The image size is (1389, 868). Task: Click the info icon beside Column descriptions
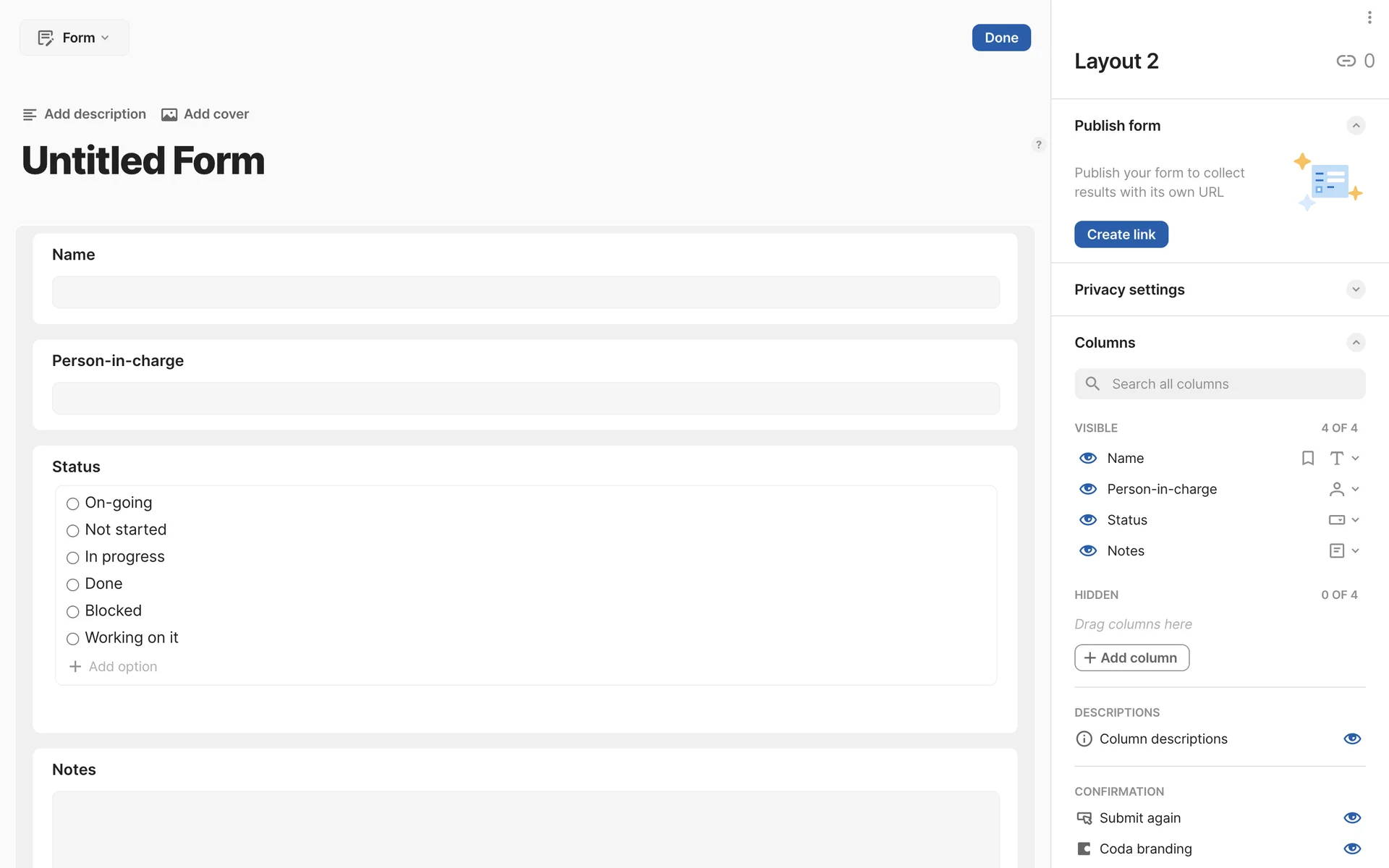[x=1084, y=739]
